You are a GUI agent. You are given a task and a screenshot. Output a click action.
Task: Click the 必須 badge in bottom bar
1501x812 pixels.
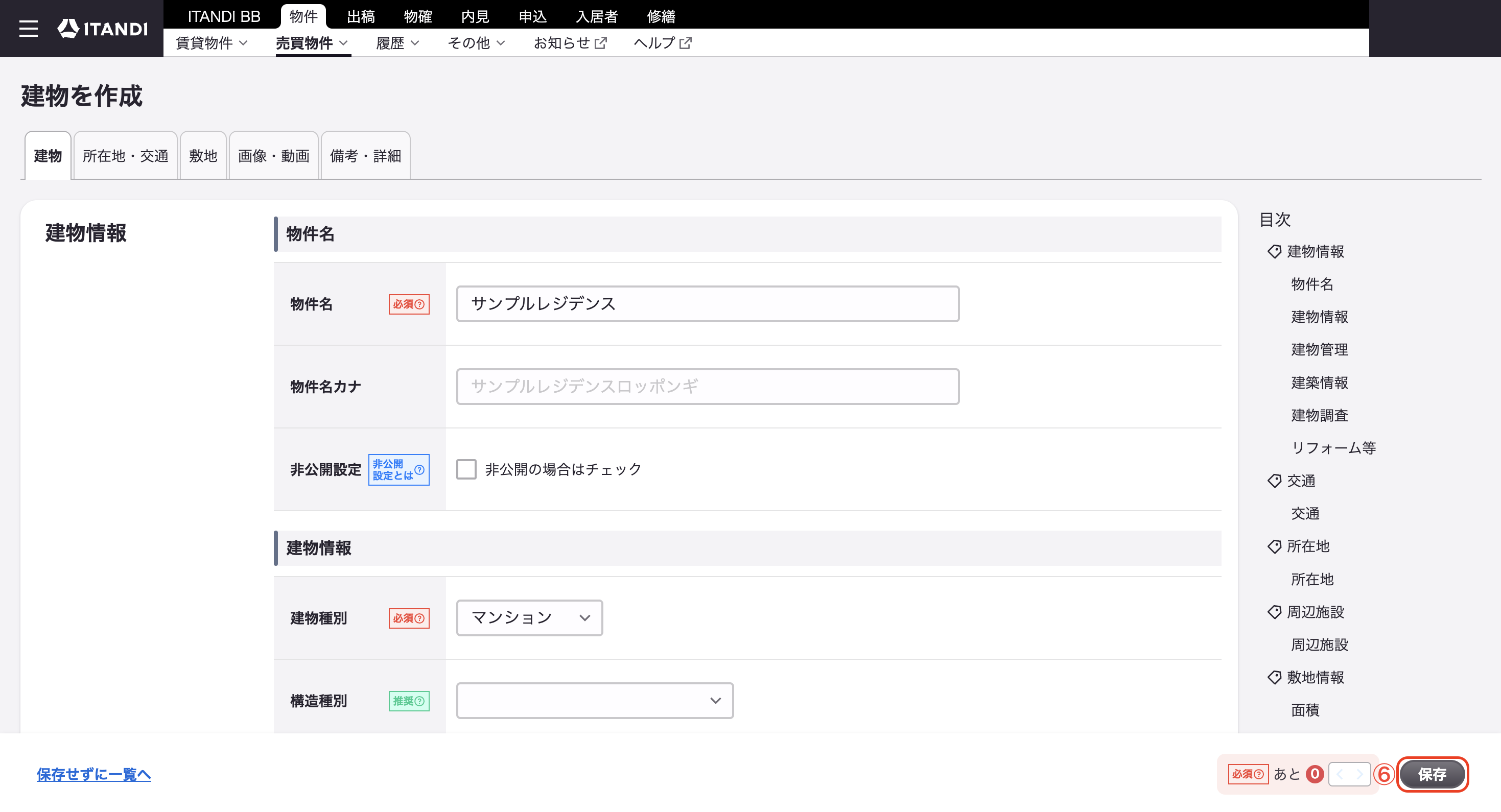point(1248,774)
